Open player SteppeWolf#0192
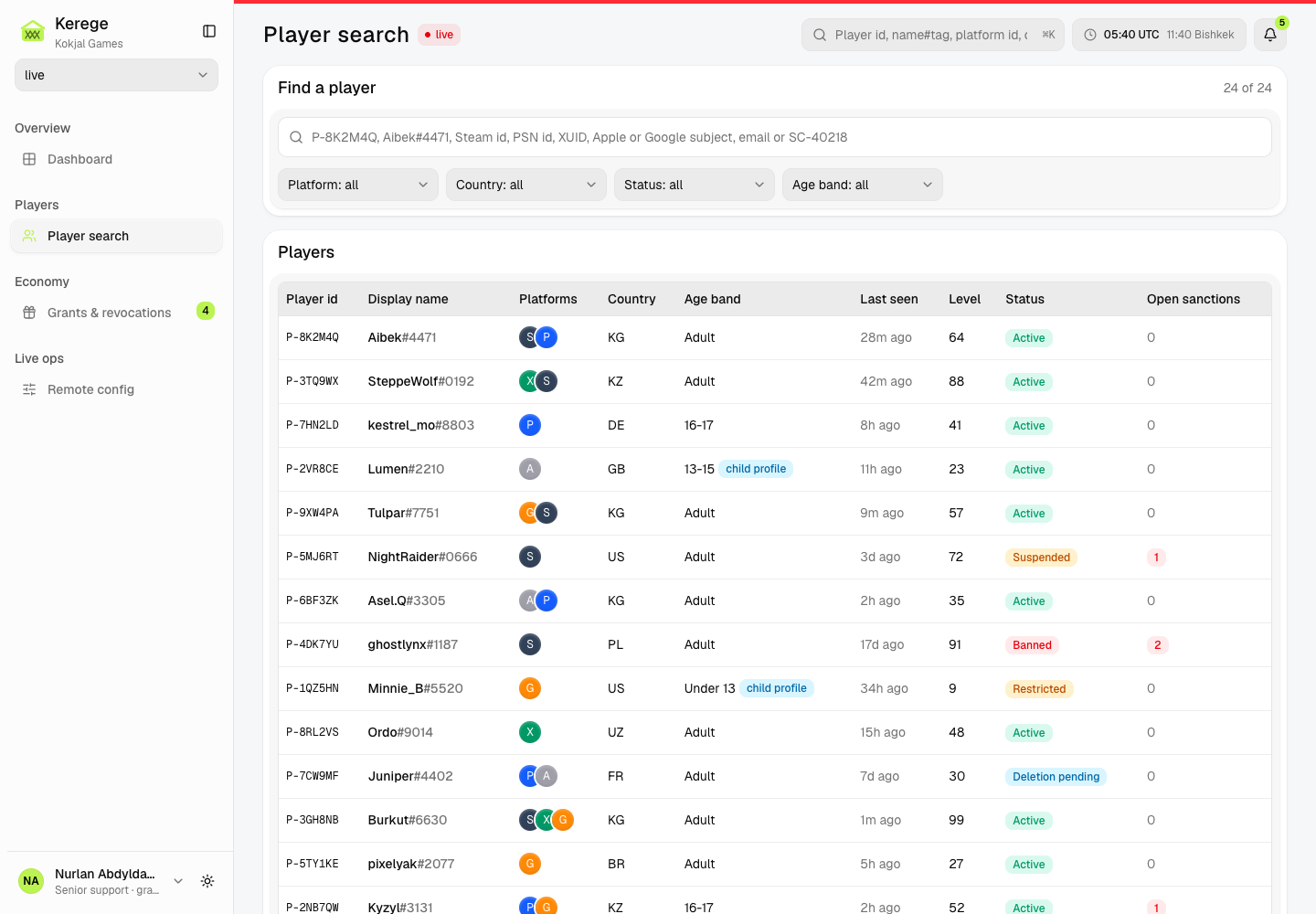Viewport: 1316px width, 914px height. pos(421,381)
